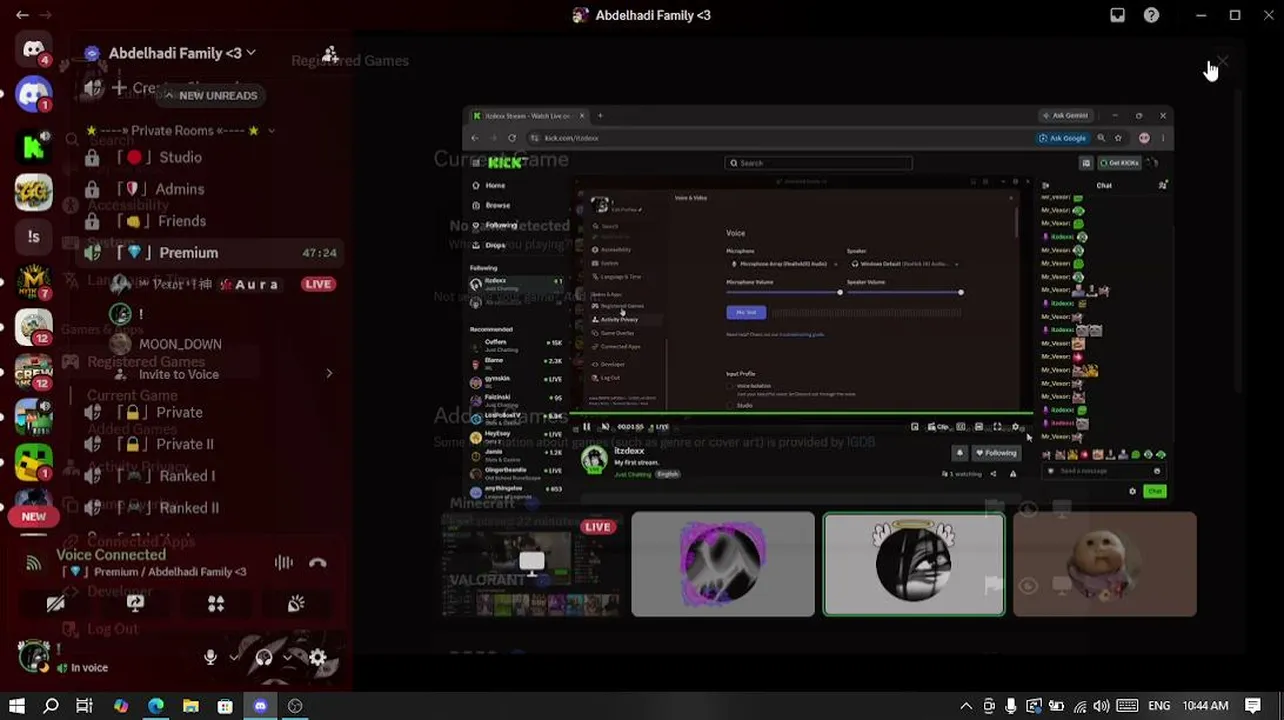Open Help from the title bar

point(1151,15)
